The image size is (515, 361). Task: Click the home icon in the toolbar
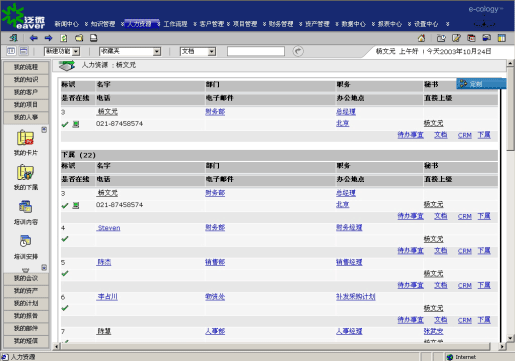[x=421, y=38]
